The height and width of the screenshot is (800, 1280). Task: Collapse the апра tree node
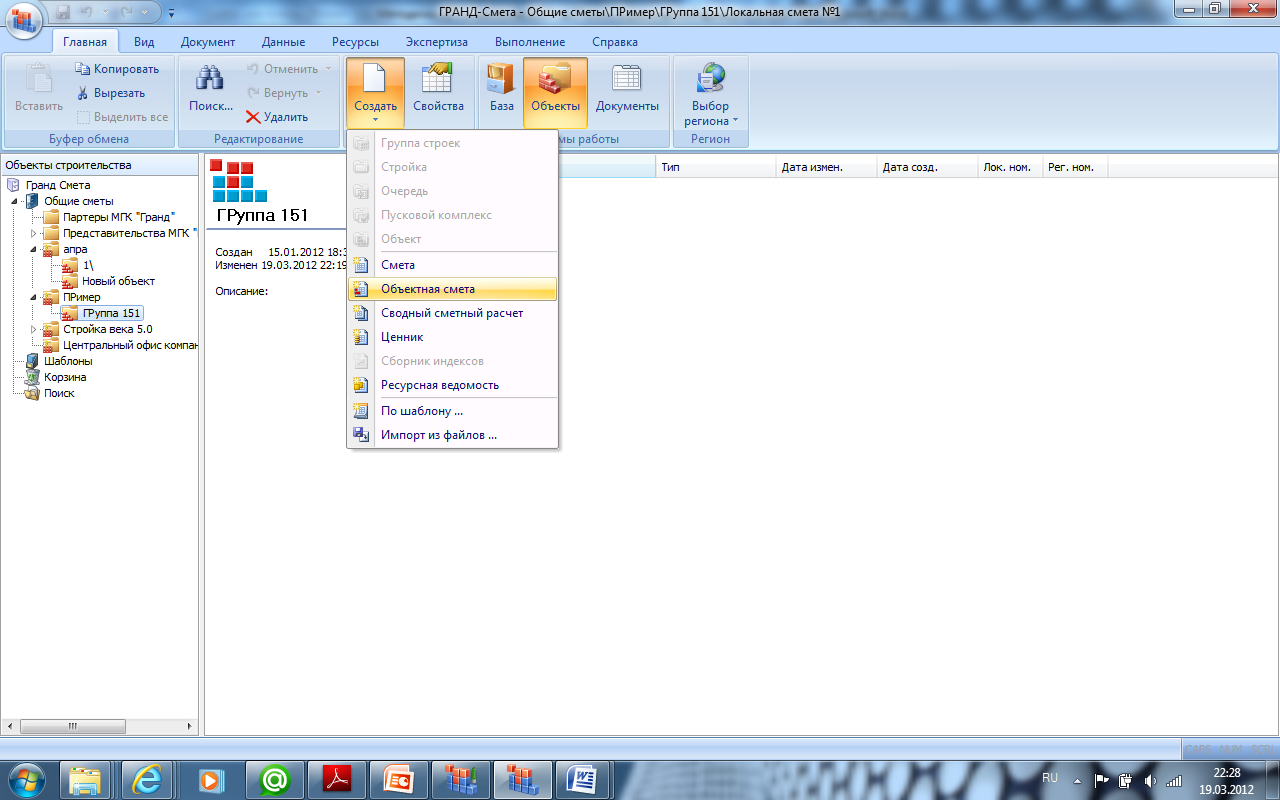(x=33, y=249)
